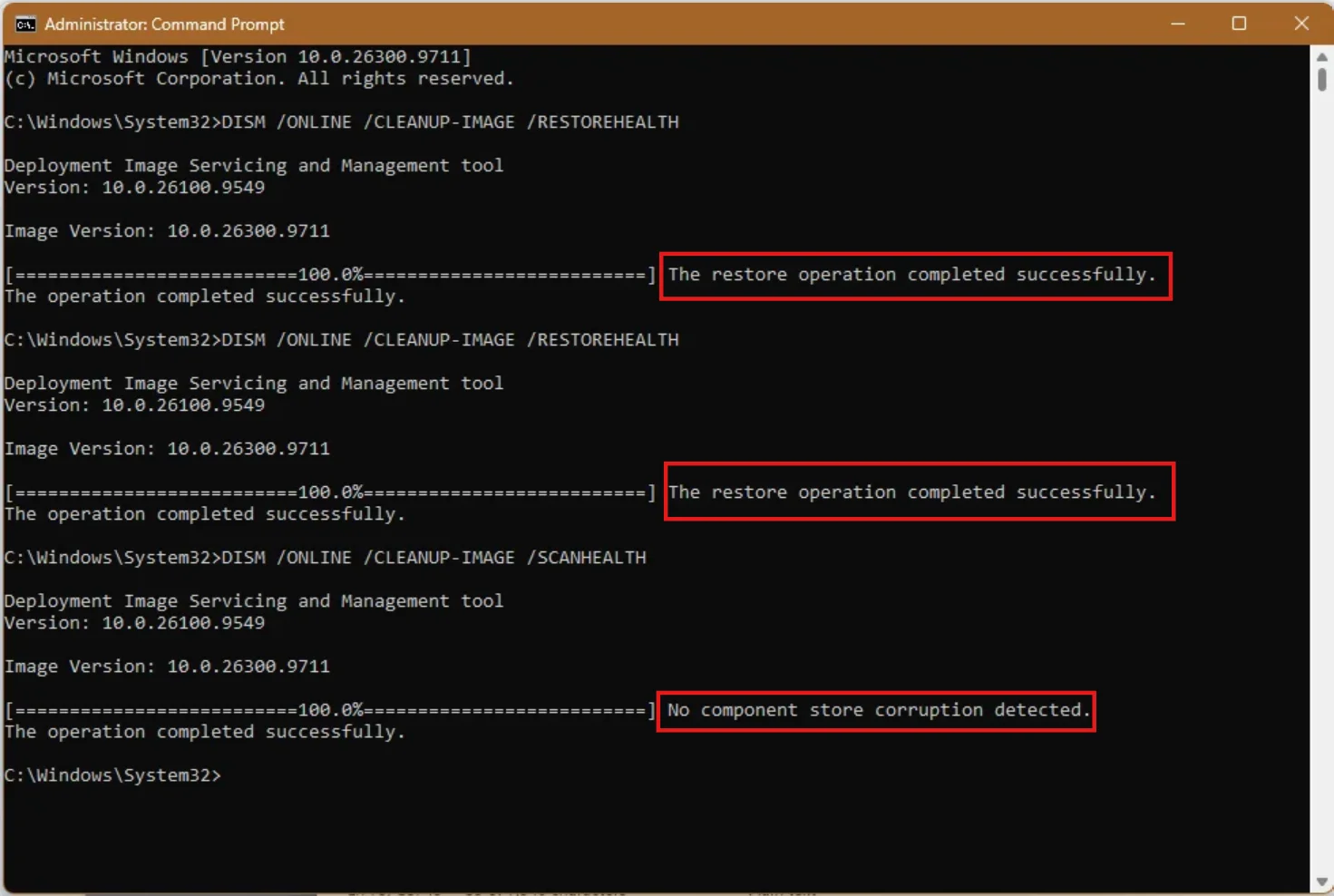
Task: Open the Command Prompt system menu icon
Action: click(x=25, y=24)
